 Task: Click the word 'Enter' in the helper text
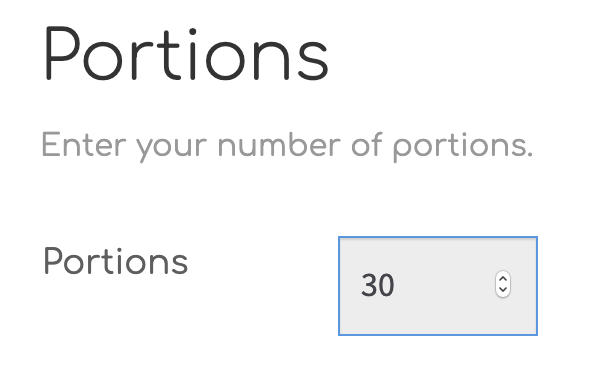point(84,145)
